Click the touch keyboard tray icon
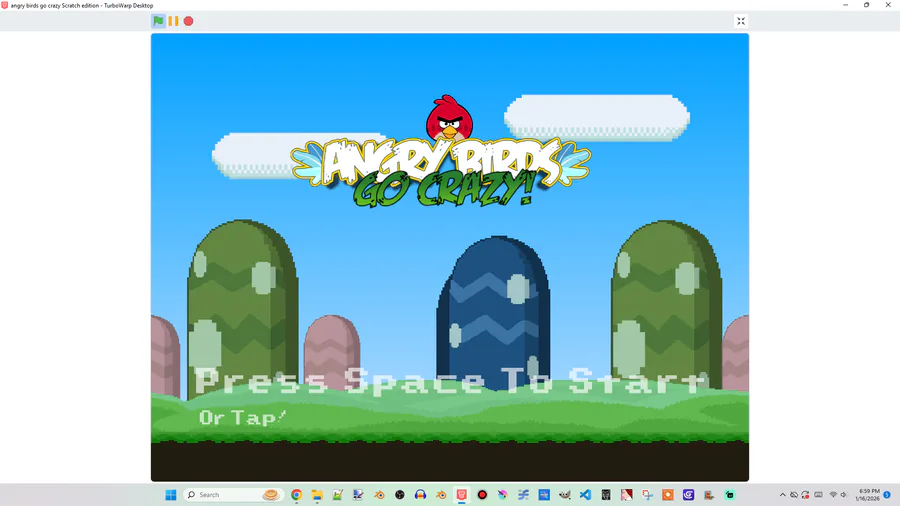Viewport: 900px width, 506px height. [x=818, y=495]
